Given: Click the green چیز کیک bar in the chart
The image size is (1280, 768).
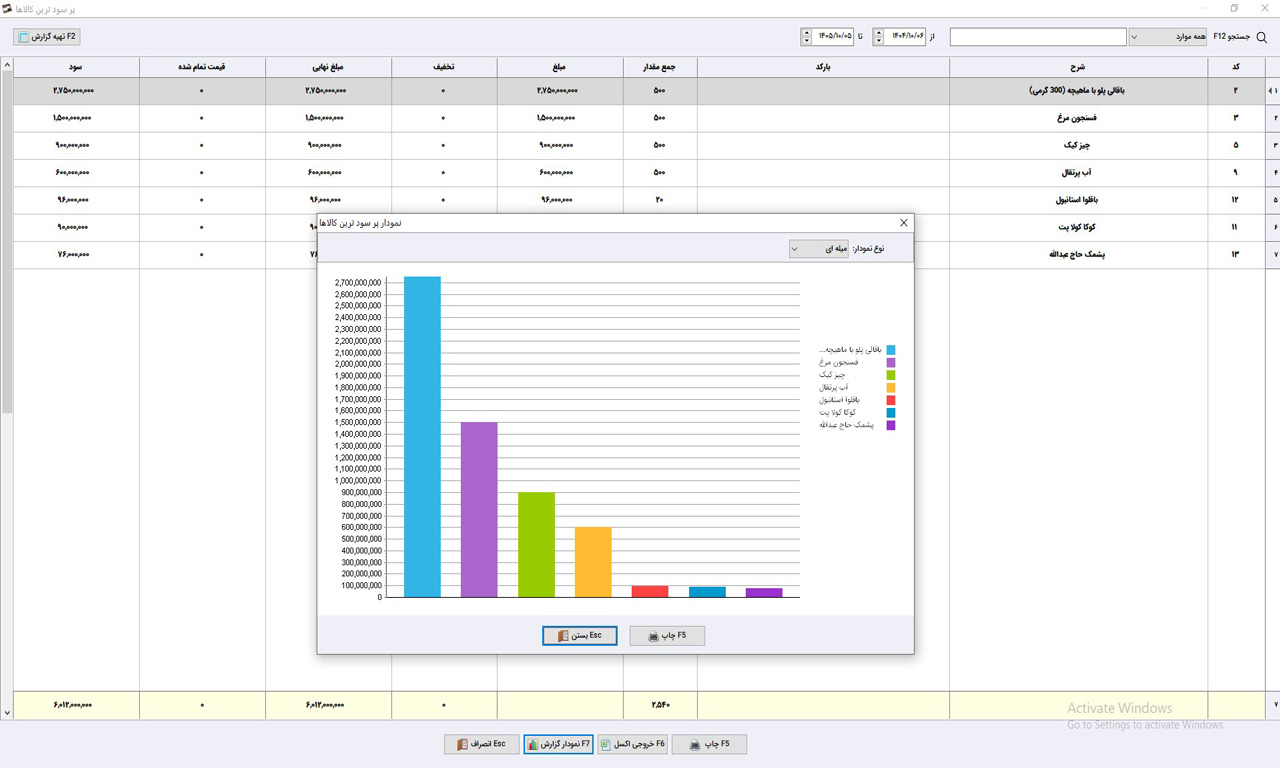Looking at the screenshot, I should point(536,545).
